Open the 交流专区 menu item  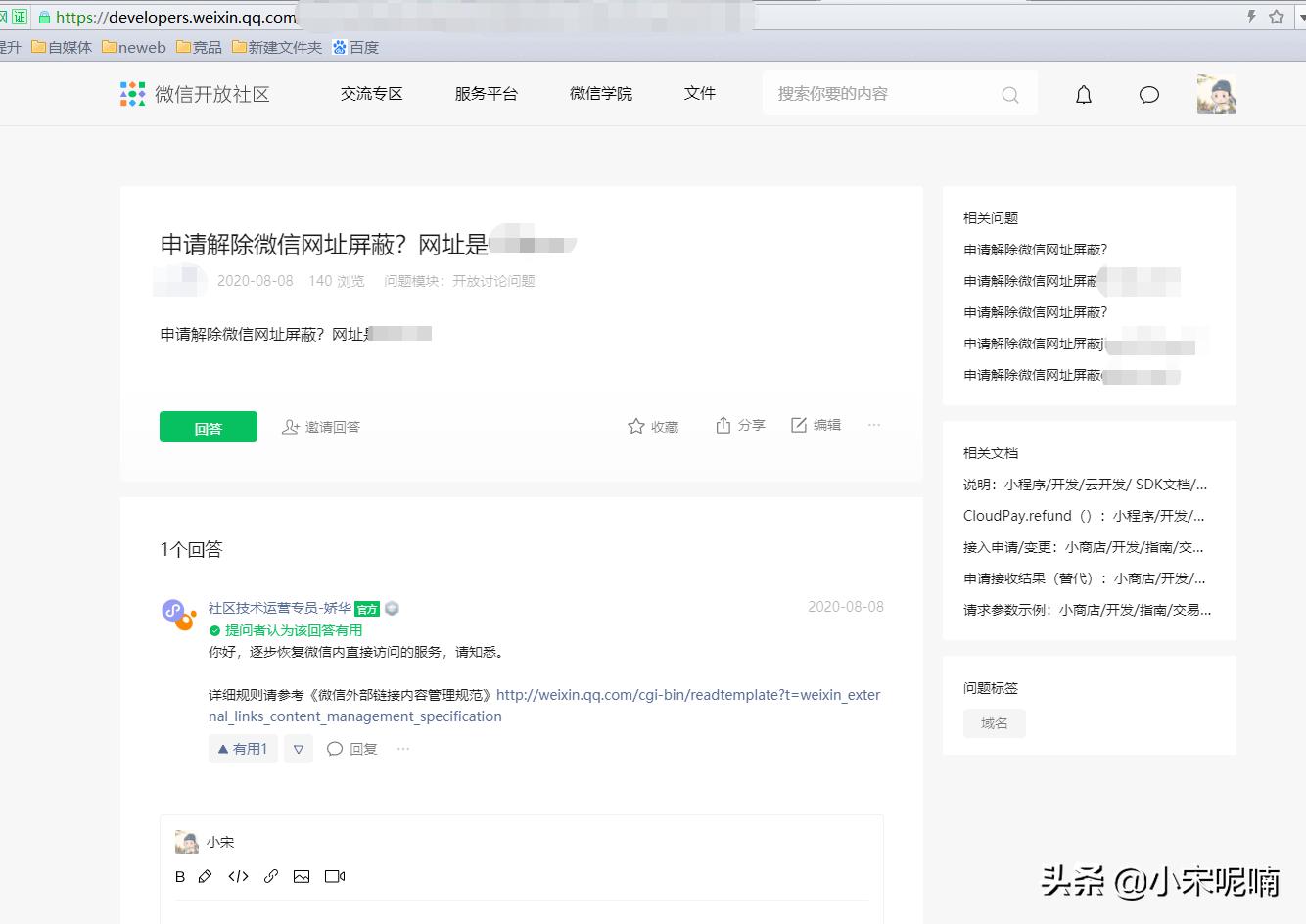371,93
